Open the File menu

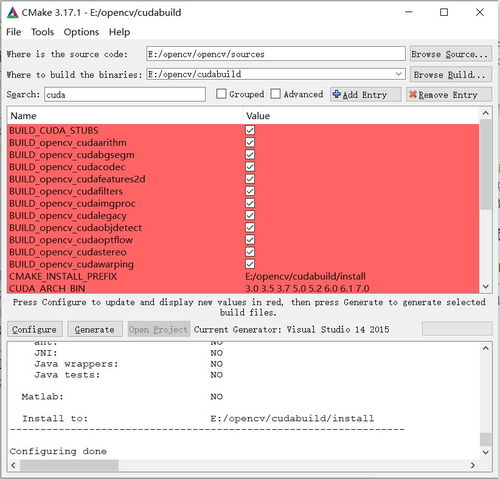click(x=14, y=32)
